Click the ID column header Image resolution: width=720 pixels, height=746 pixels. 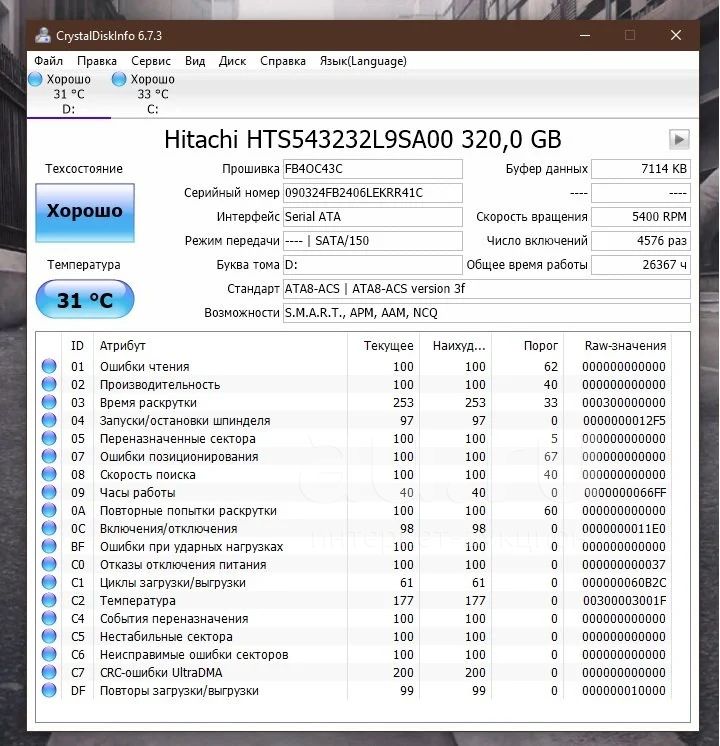tap(78, 345)
